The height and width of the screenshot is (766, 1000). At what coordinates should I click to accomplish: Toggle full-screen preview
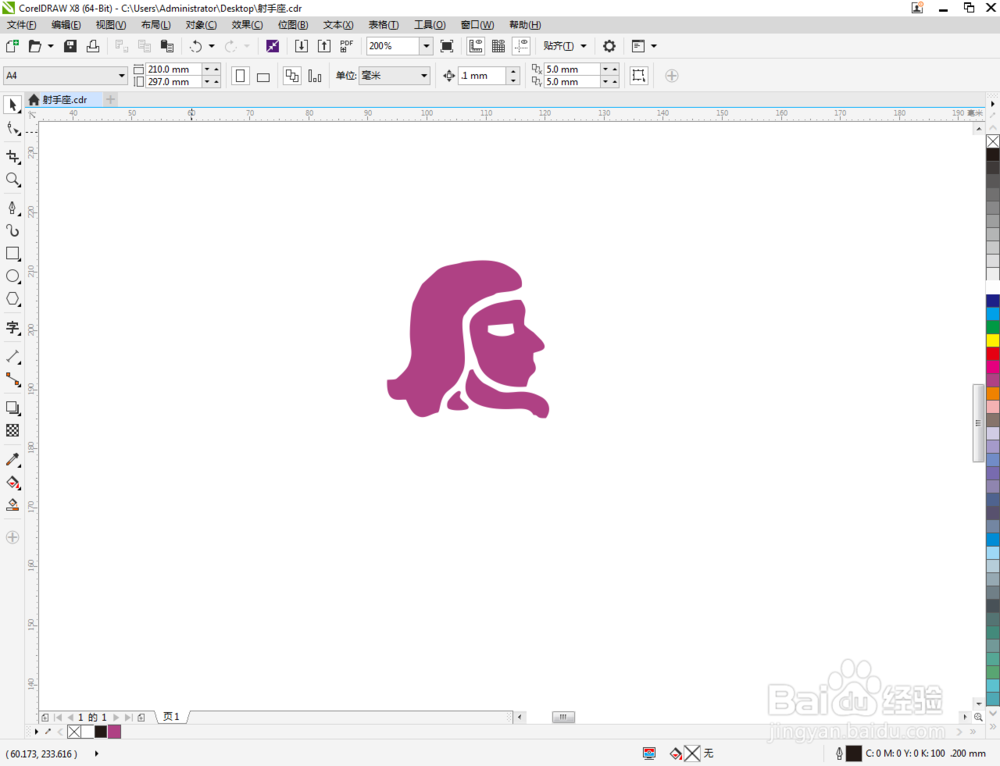(447, 46)
